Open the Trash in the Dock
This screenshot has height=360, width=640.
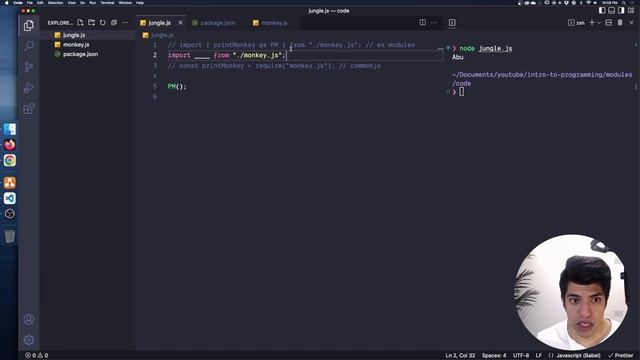(10, 236)
